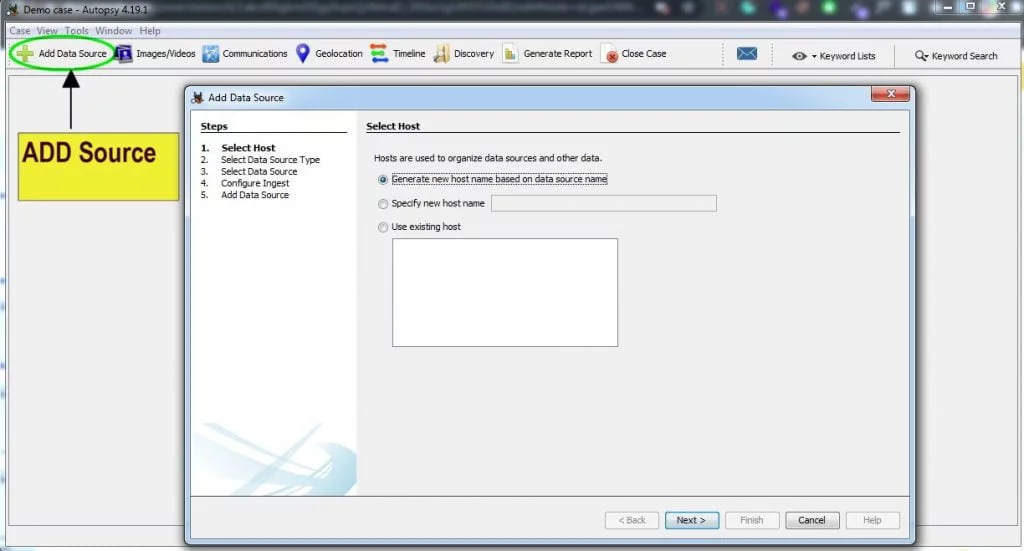Click the 'Steps' heading

click(x=214, y=126)
